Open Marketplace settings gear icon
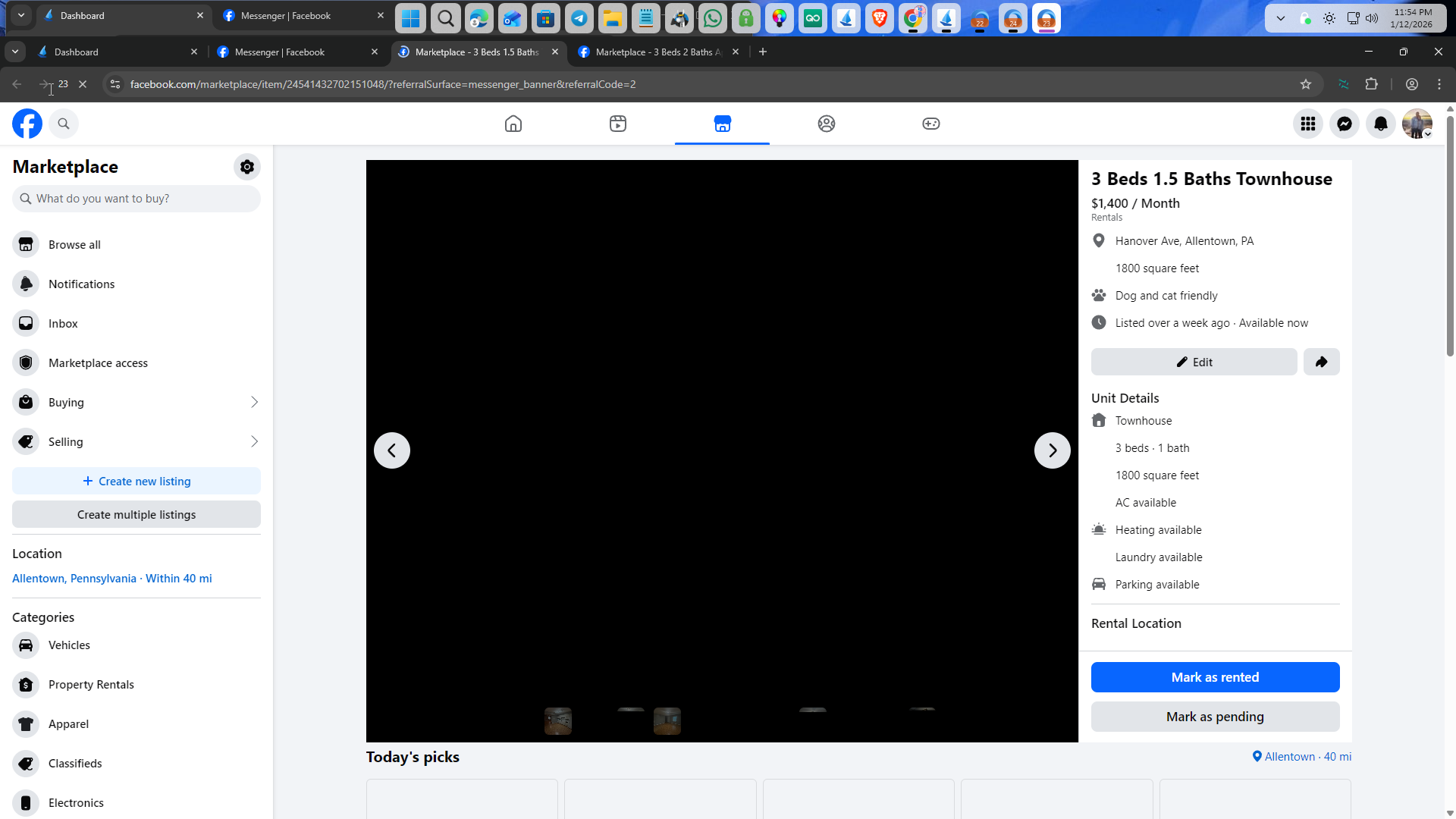The width and height of the screenshot is (1456, 819). tap(247, 167)
